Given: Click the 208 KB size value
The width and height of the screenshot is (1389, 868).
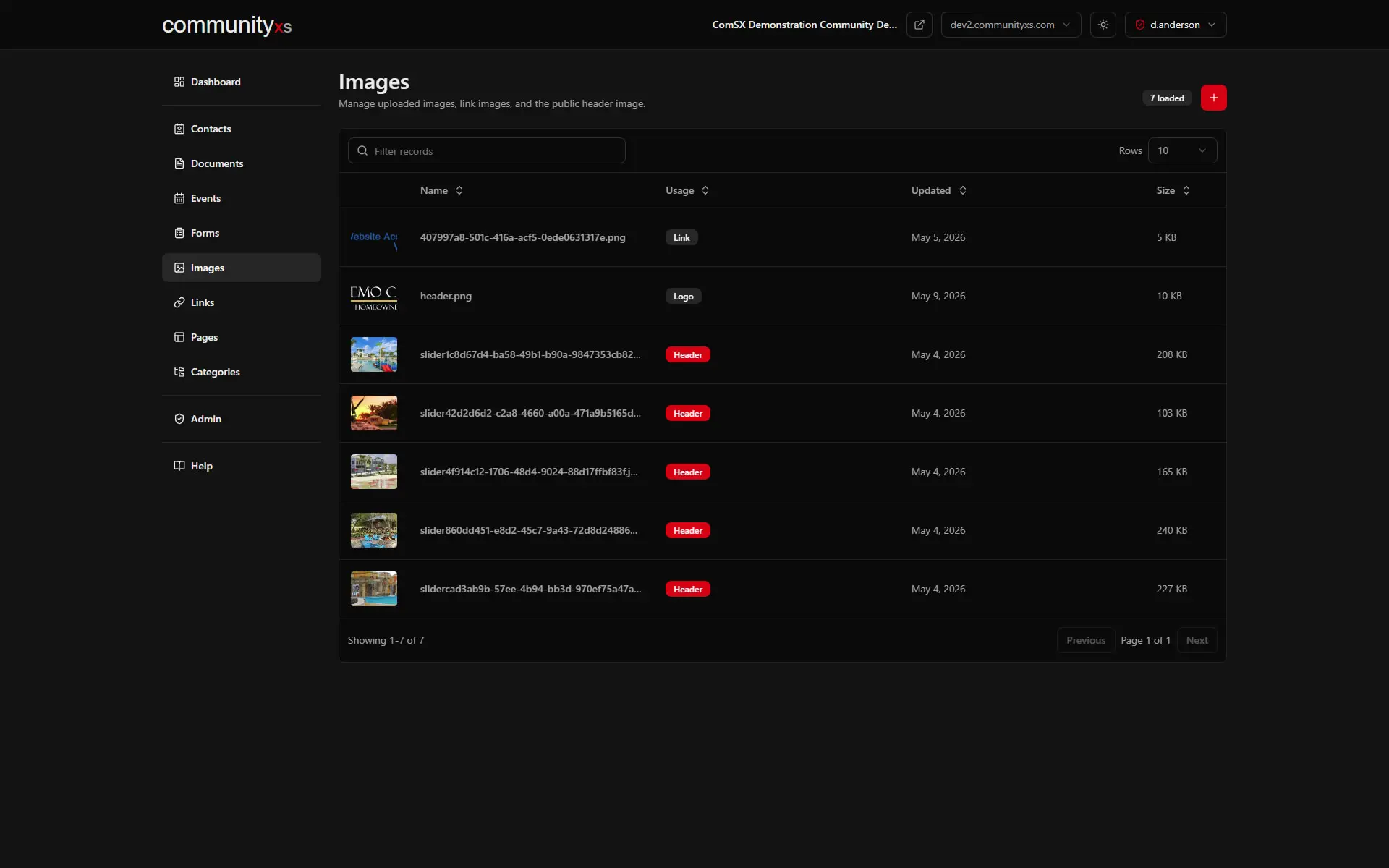Looking at the screenshot, I should tap(1172, 354).
